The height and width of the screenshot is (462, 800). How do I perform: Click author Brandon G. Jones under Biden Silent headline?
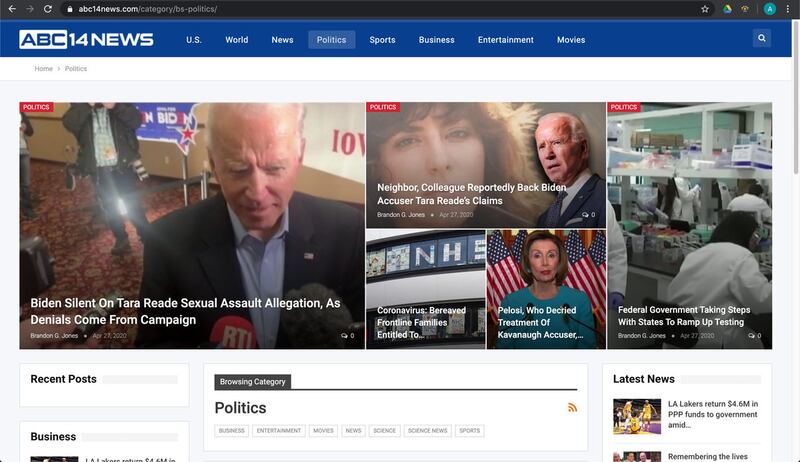pyautogui.click(x=54, y=336)
